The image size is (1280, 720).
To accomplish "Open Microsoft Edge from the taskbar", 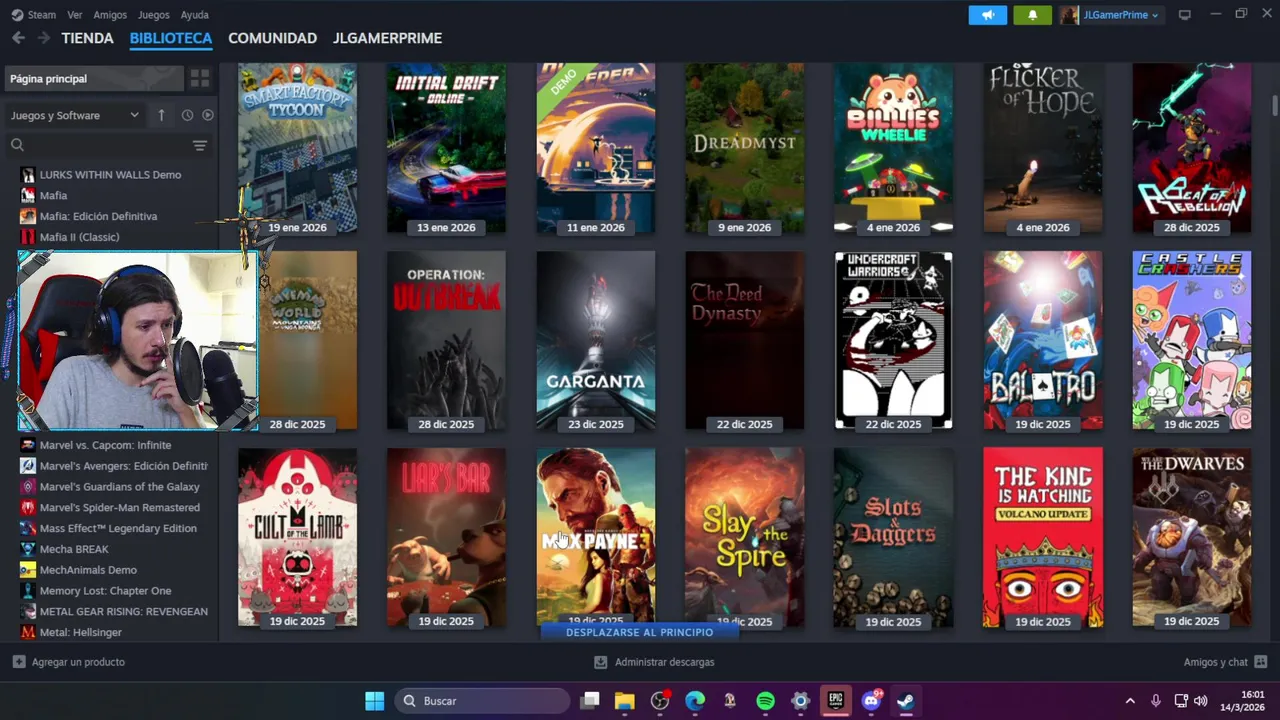I will click(x=695, y=701).
